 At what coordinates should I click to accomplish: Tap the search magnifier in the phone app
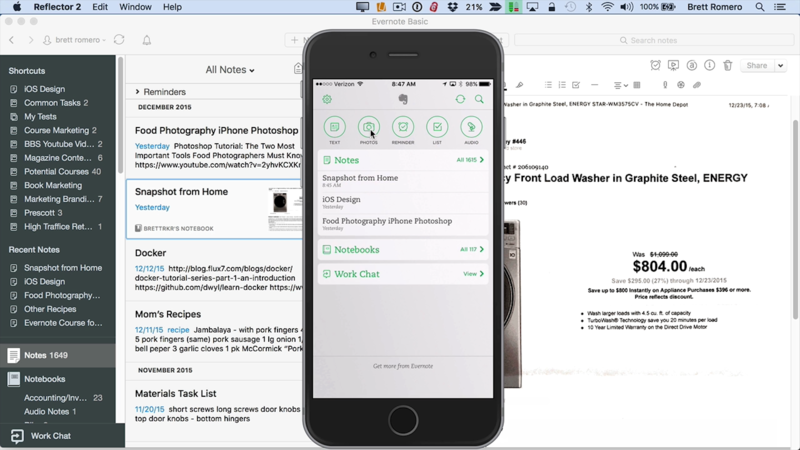pyautogui.click(x=479, y=99)
